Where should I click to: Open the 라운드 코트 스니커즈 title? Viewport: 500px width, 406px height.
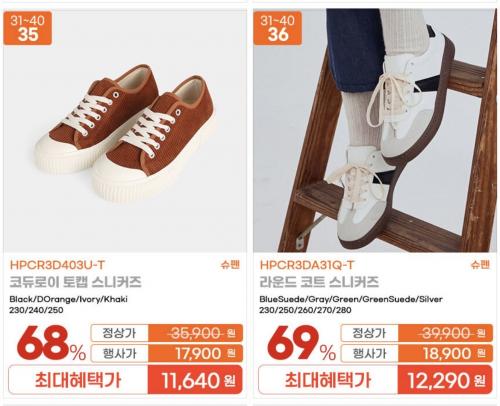click(319, 282)
